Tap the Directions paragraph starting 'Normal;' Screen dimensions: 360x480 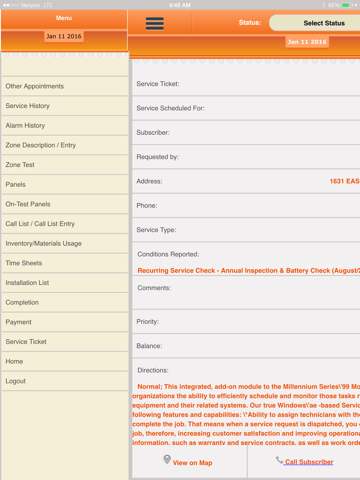[246, 415]
